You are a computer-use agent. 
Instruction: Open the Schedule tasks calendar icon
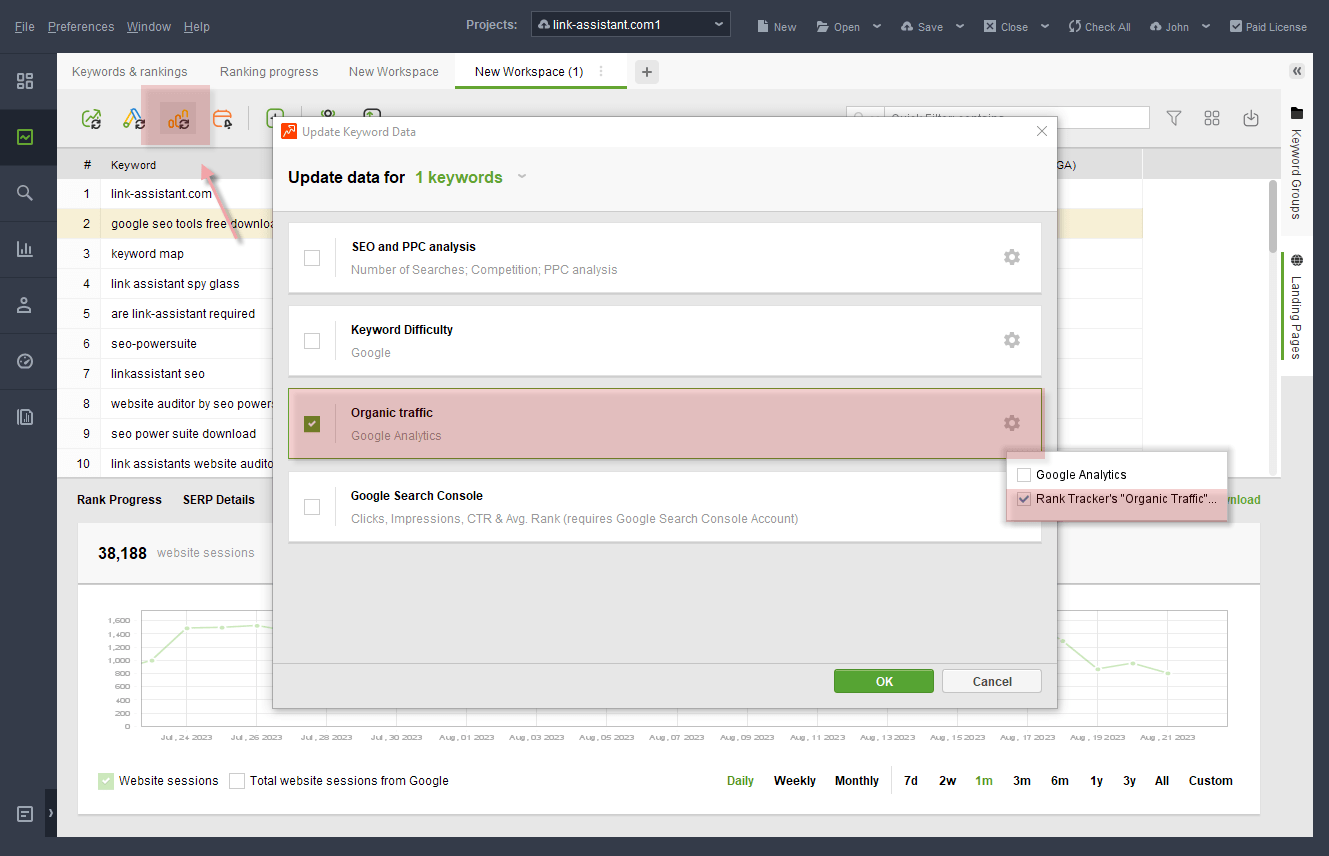pos(222,119)
